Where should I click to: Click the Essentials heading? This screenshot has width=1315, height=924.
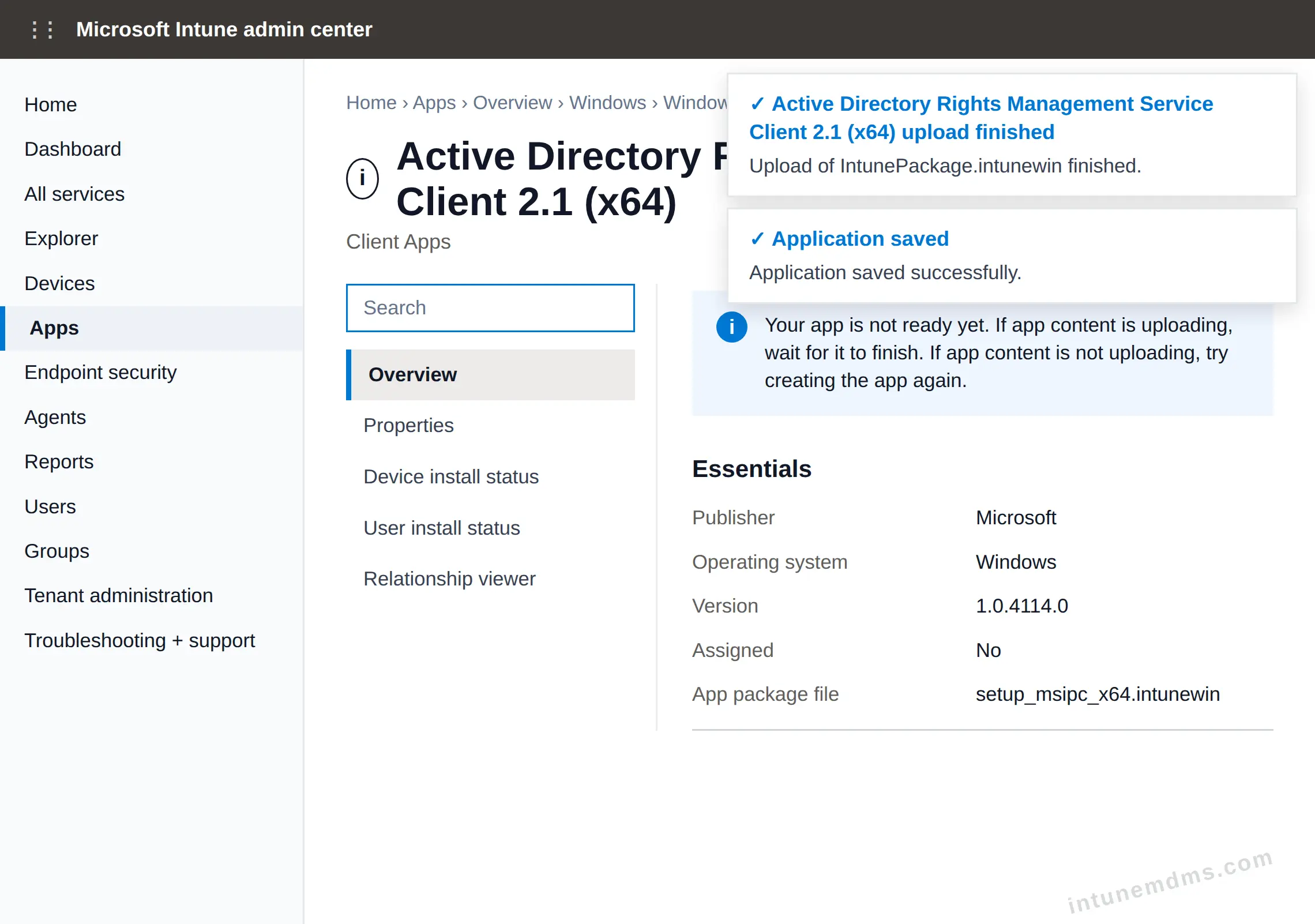[x=752, y=469]
